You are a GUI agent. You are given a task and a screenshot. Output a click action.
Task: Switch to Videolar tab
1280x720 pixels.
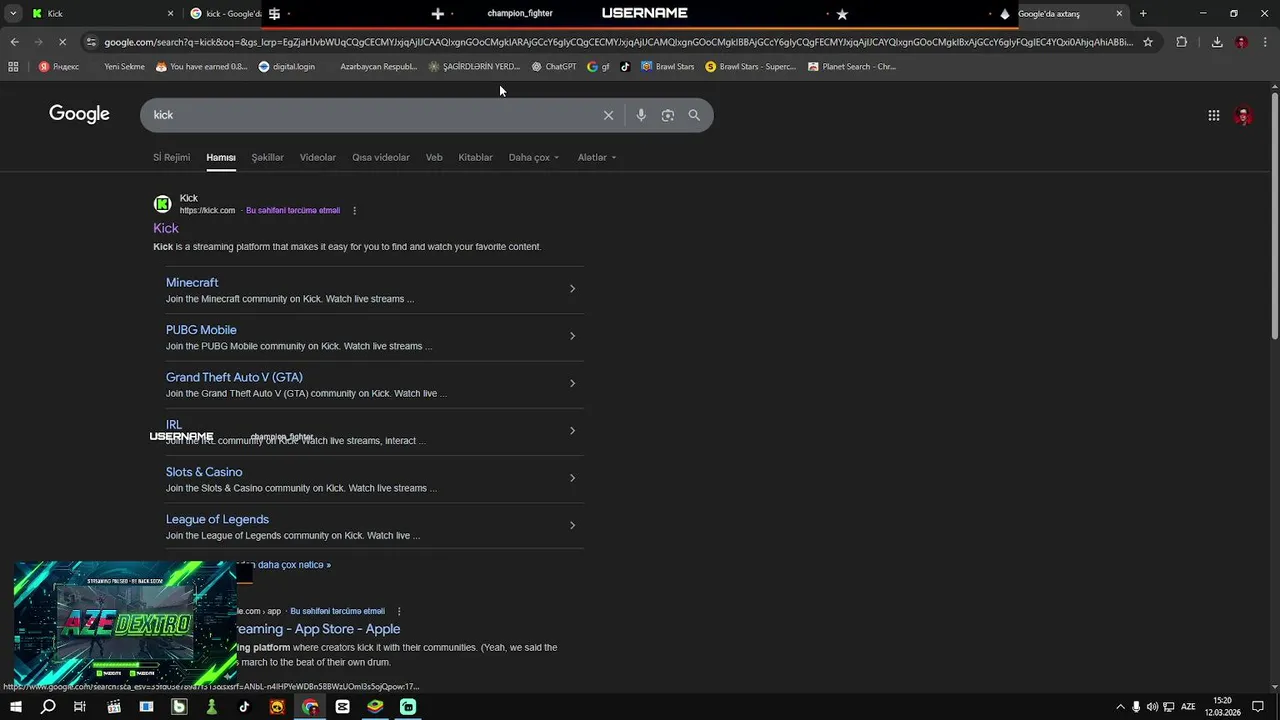pyautogui.click(x=318, y=157)
